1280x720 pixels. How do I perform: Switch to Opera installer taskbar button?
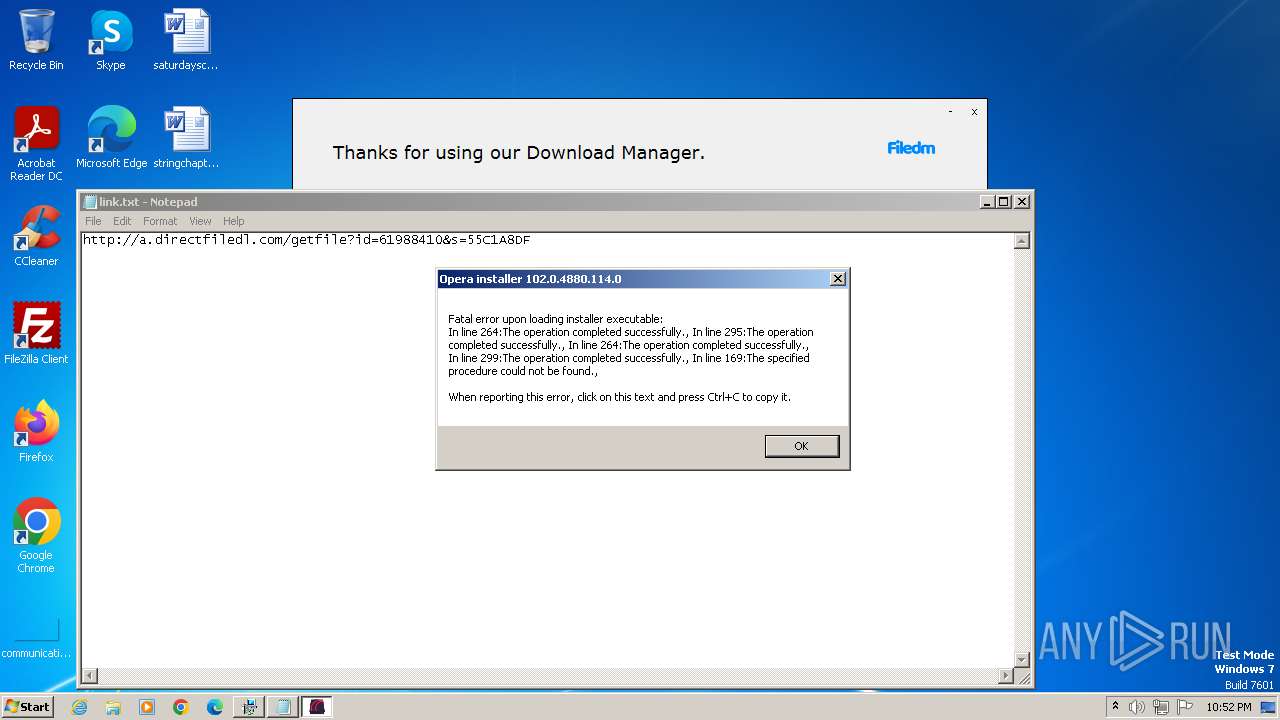[x=317, y=707]
